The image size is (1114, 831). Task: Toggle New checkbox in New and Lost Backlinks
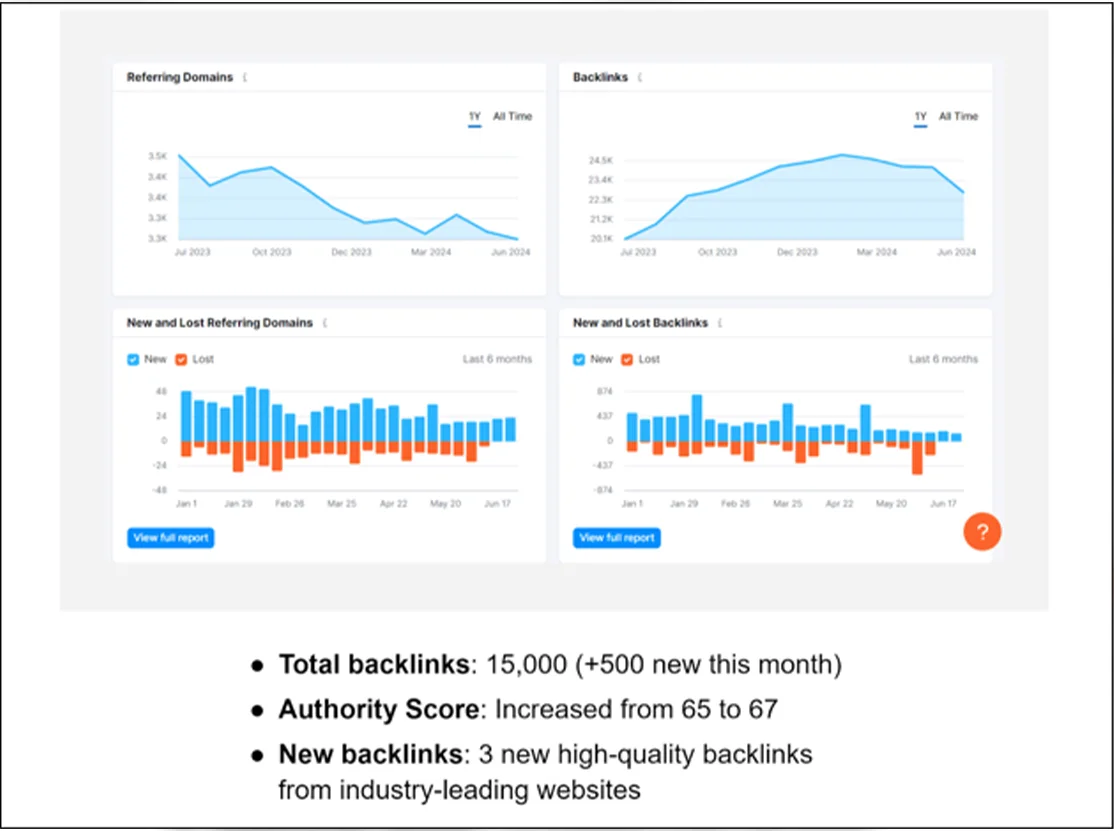pos(580,359)
